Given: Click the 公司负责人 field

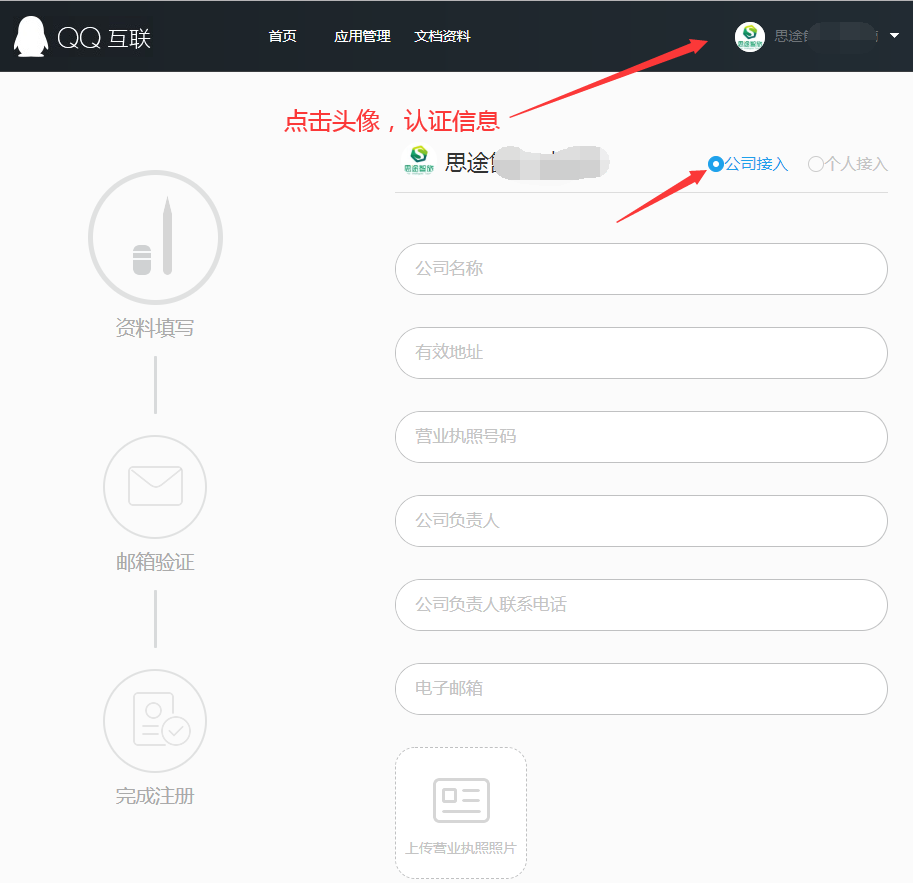Looking at the screenshot, I should pos(641,521).
